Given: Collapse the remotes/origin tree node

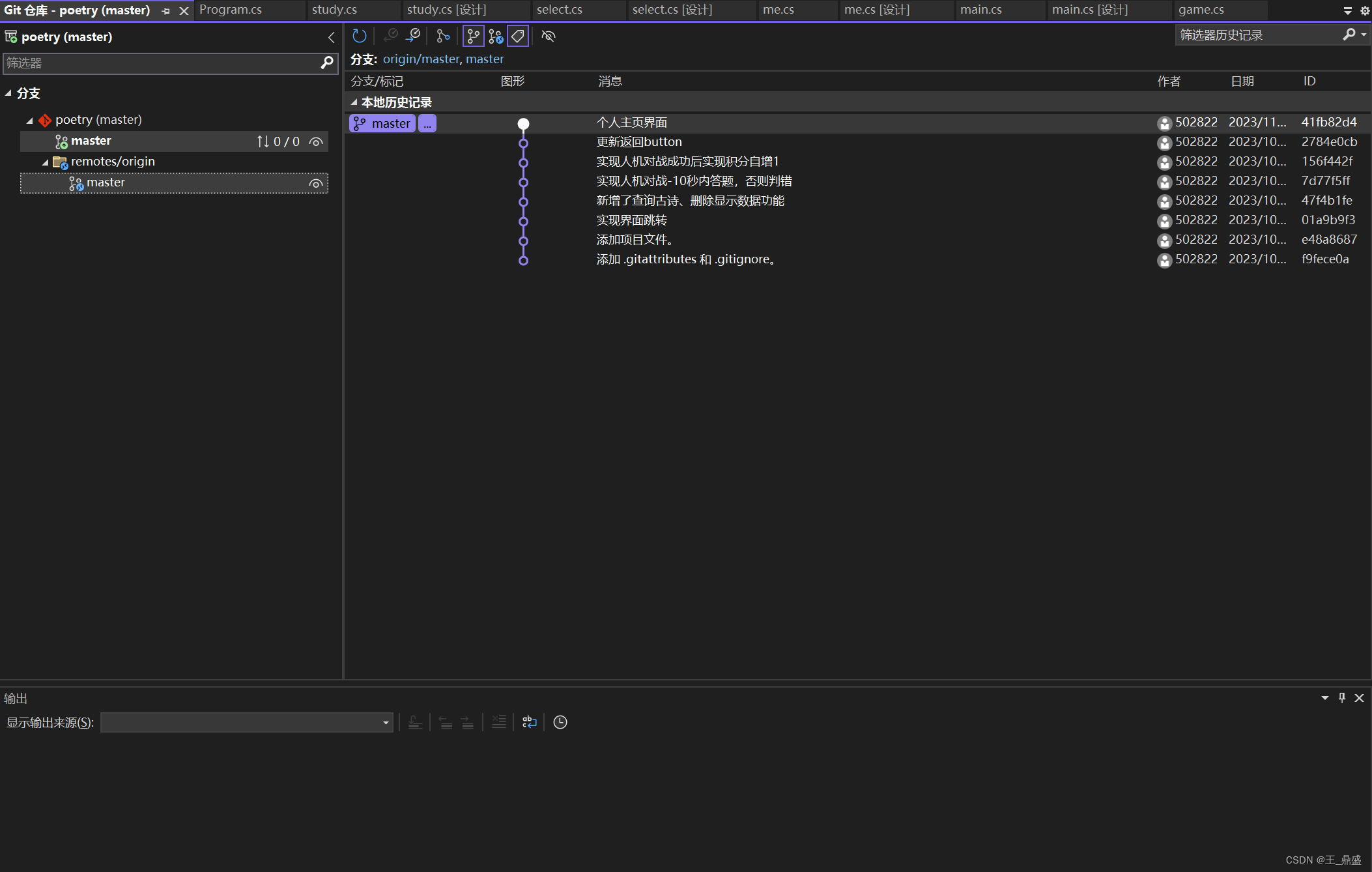Looking at the screenshot, I should pos(45,162).
